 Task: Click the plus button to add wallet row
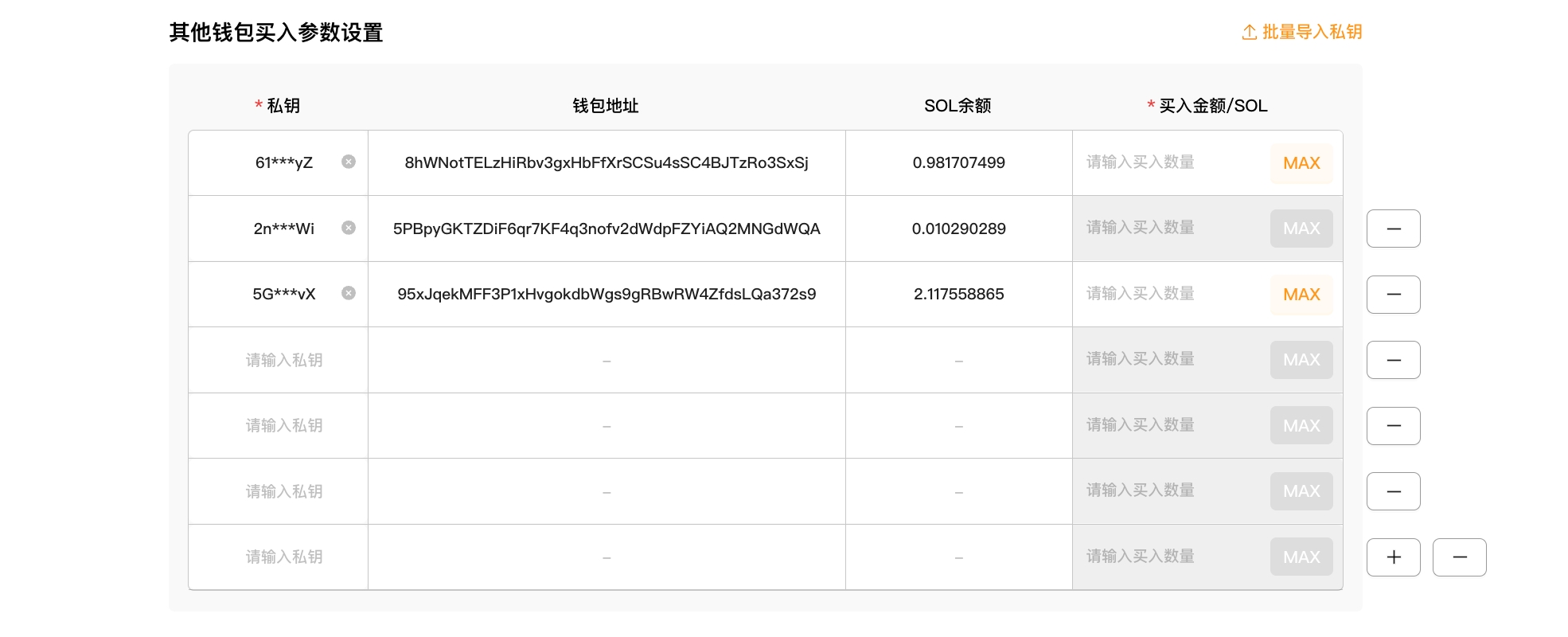1393,557
